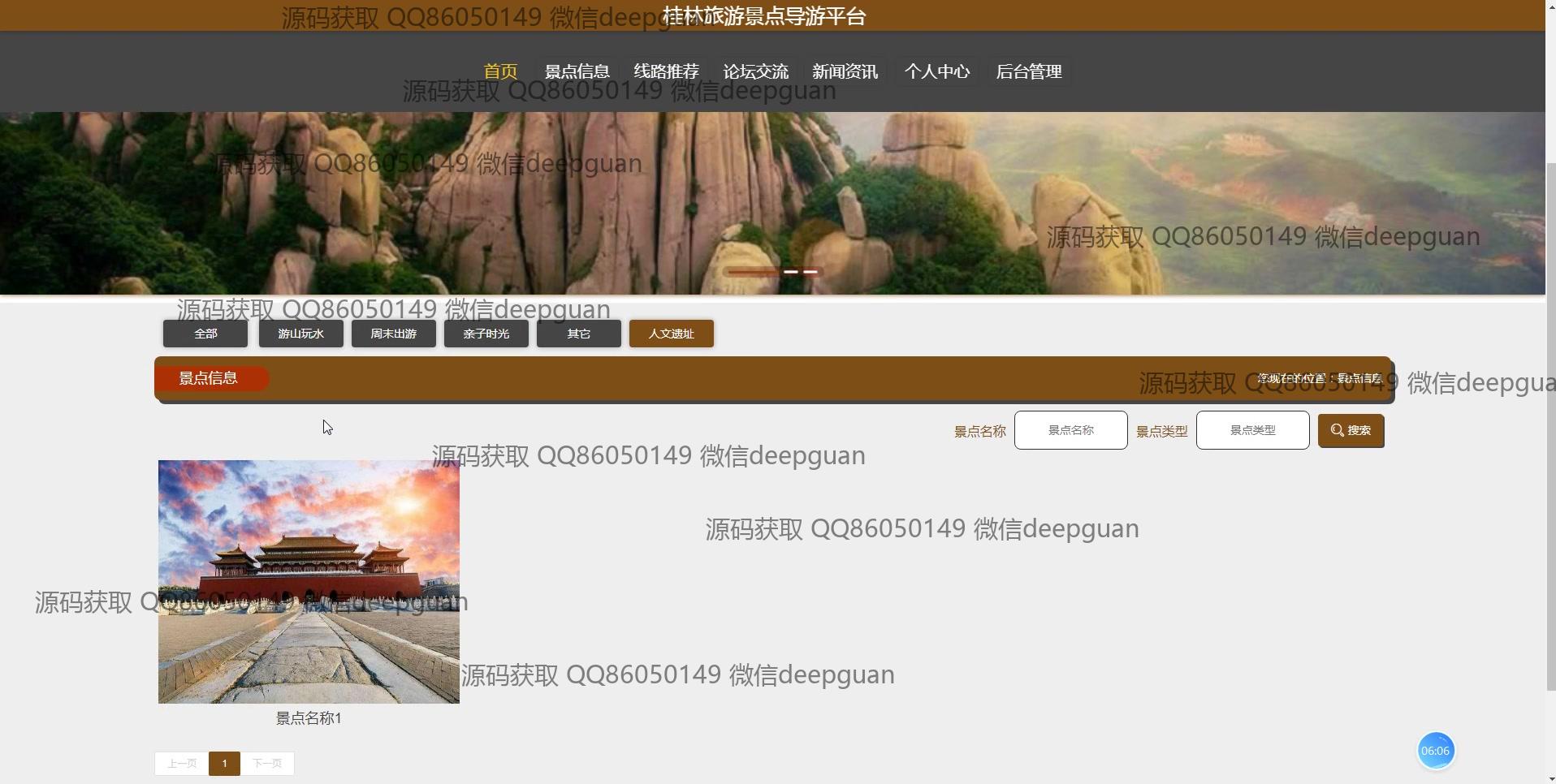Select the 人文遗址 category filter
1556x784 pixels.
click(x=671, y=334)
